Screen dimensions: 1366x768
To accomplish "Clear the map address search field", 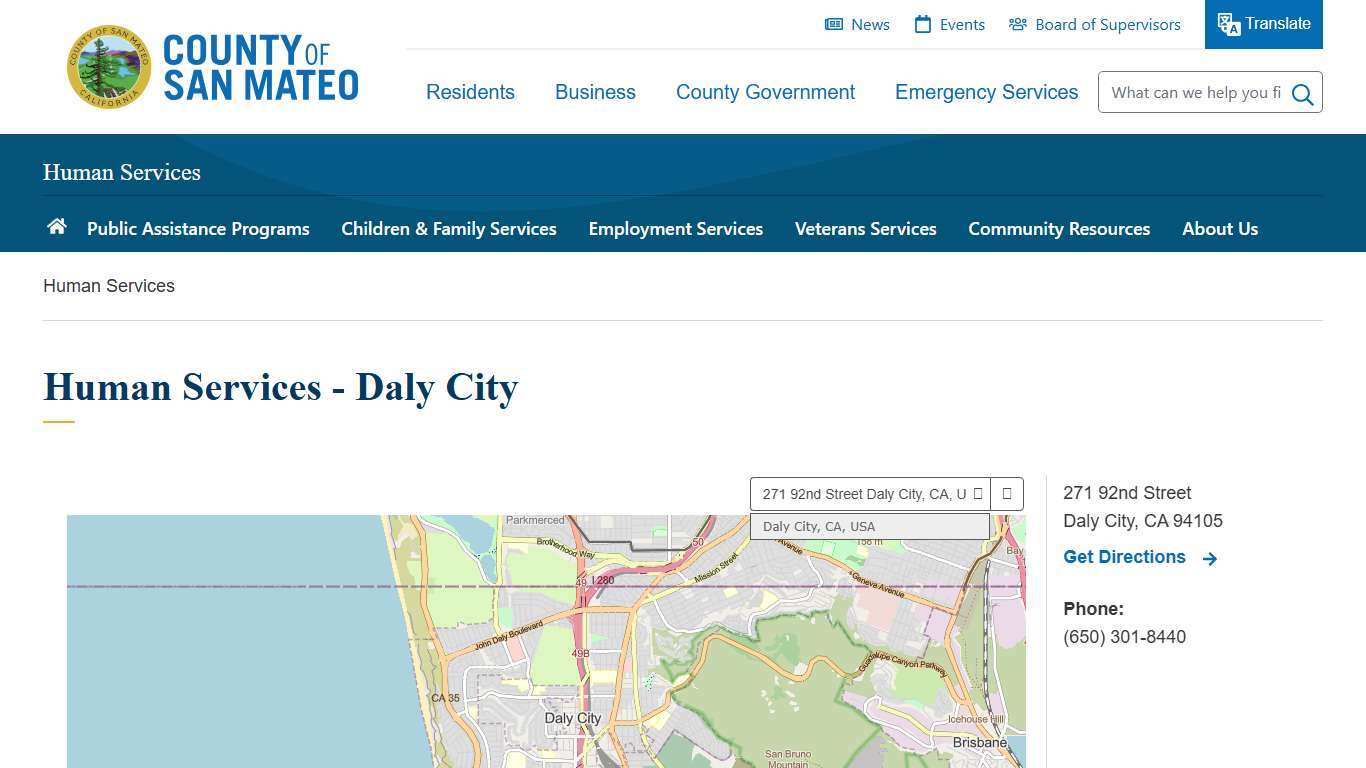I will point(979,493).
